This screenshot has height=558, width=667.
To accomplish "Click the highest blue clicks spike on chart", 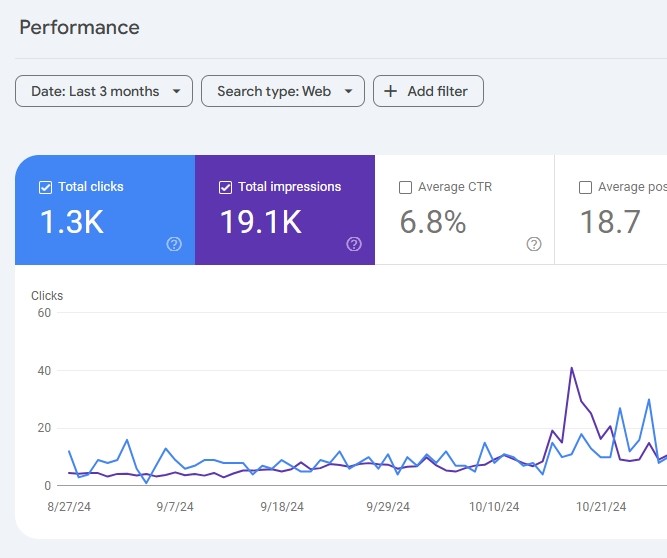I will (x=649, y=400).
